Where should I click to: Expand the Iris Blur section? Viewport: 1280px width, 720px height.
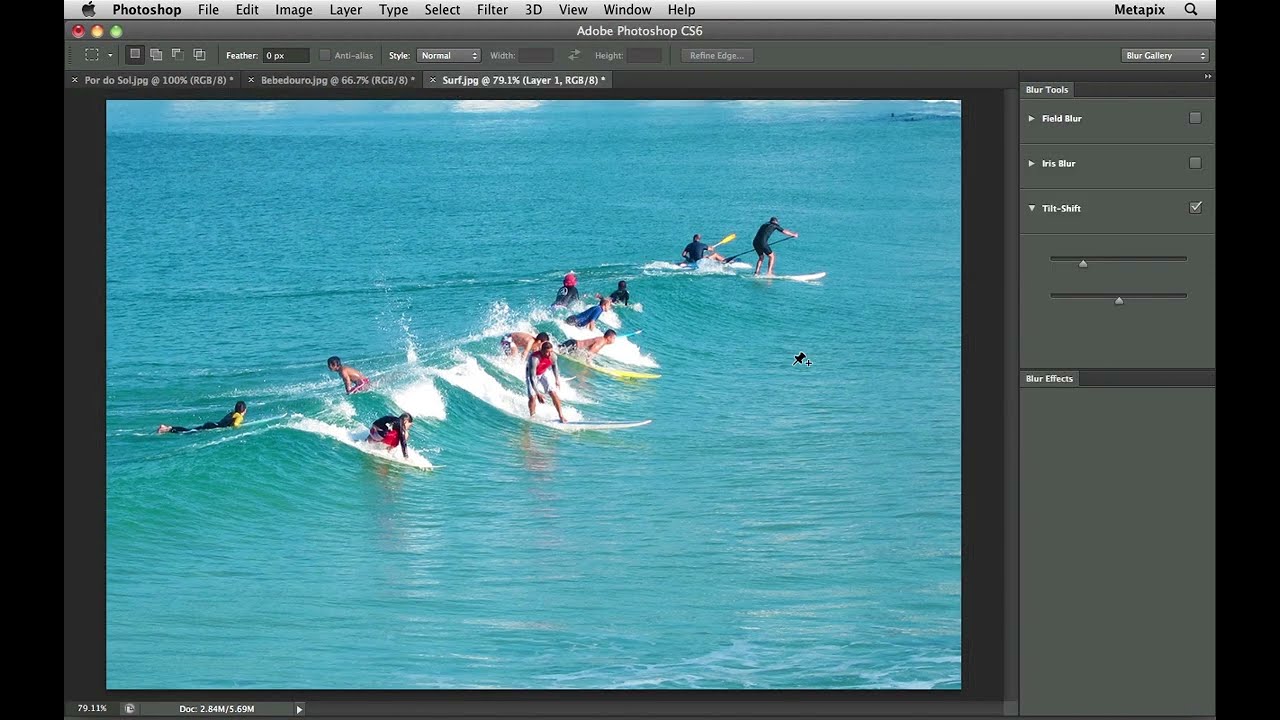coord(1031,163)
